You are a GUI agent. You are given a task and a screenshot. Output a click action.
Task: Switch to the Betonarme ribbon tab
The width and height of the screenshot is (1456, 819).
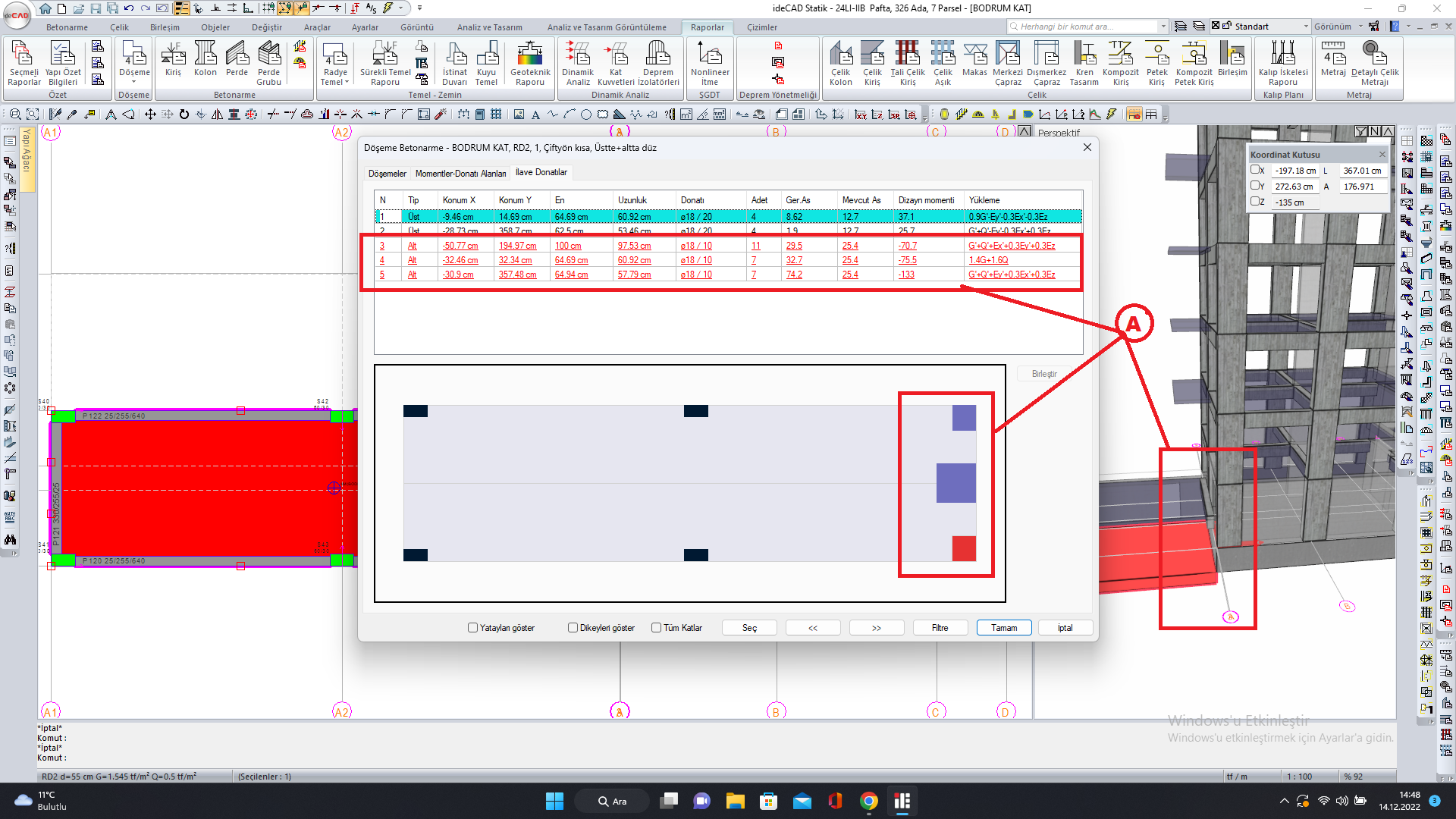tap(67, 27)
